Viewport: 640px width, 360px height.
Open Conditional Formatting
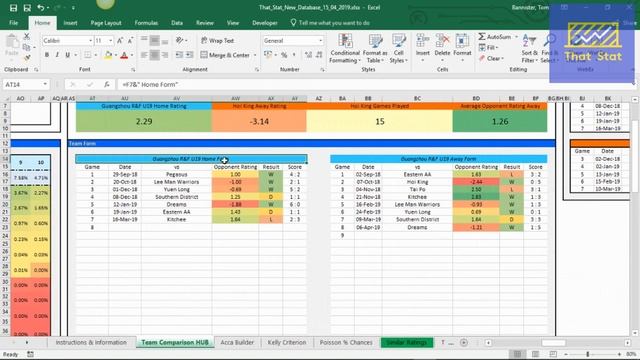point(345,49)
